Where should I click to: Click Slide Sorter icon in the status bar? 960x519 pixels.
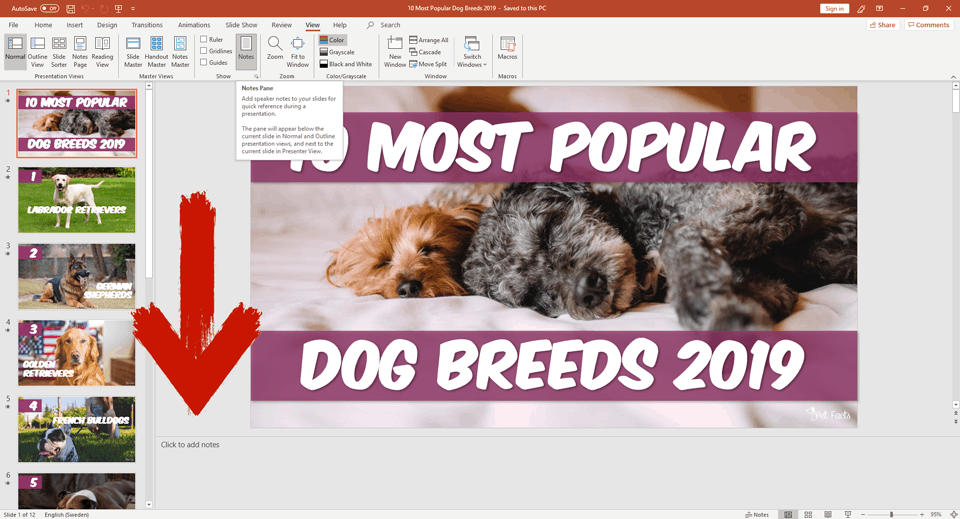coord(808,515)
